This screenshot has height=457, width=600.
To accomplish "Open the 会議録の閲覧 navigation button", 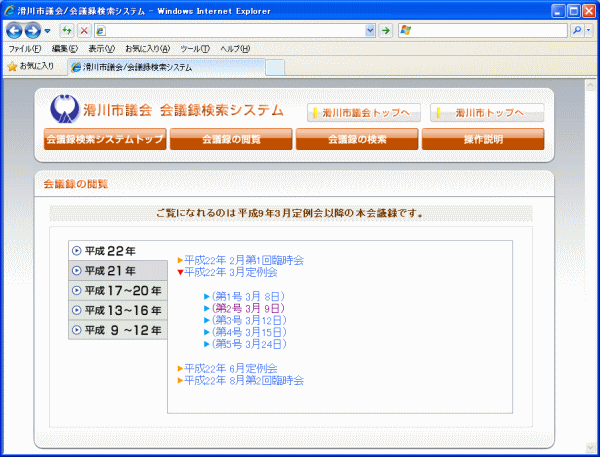I will pyautogui.click(x=231, y=139).
